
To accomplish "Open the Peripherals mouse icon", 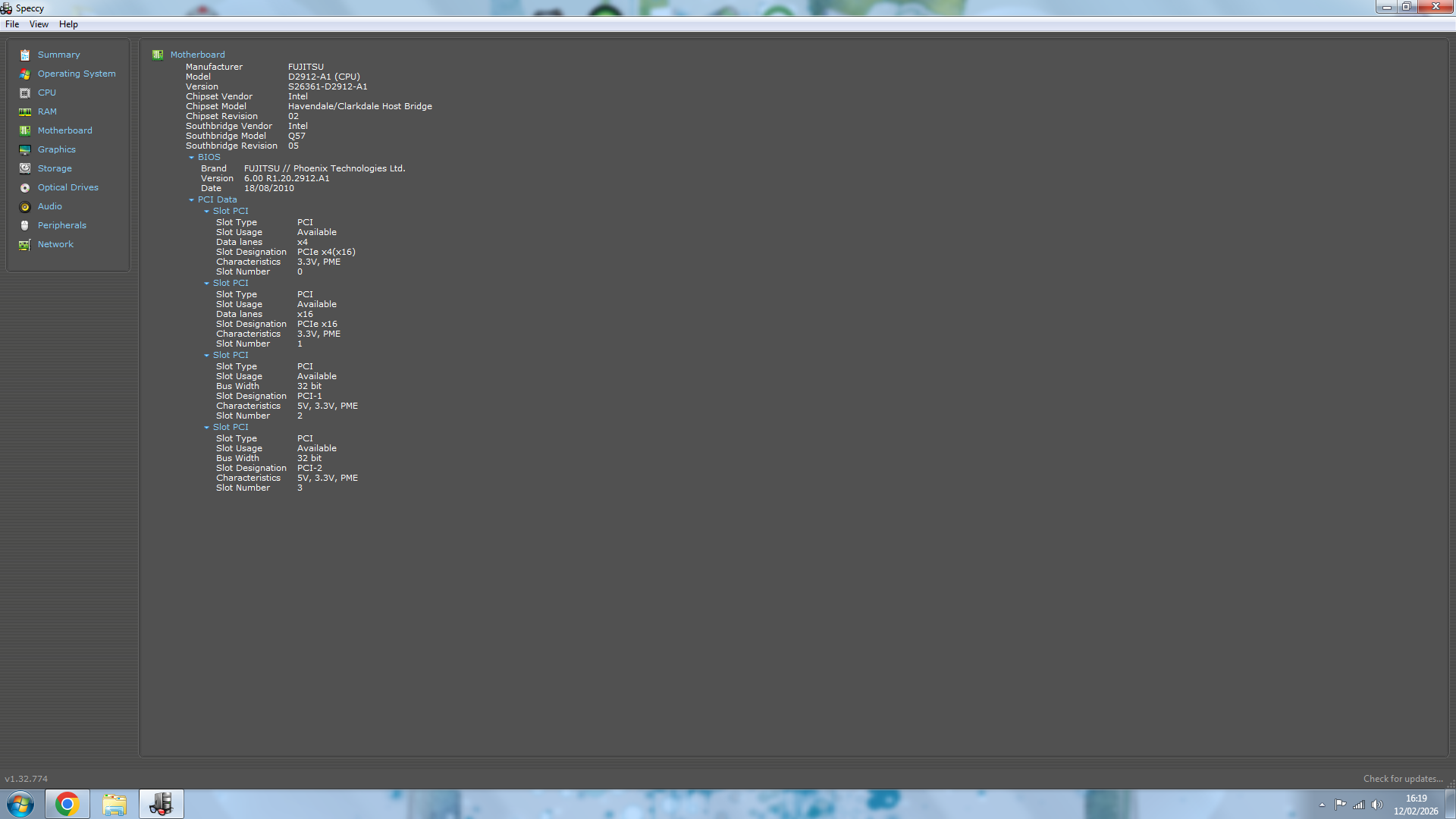I will pyautogui.click(x=25, y=225).
